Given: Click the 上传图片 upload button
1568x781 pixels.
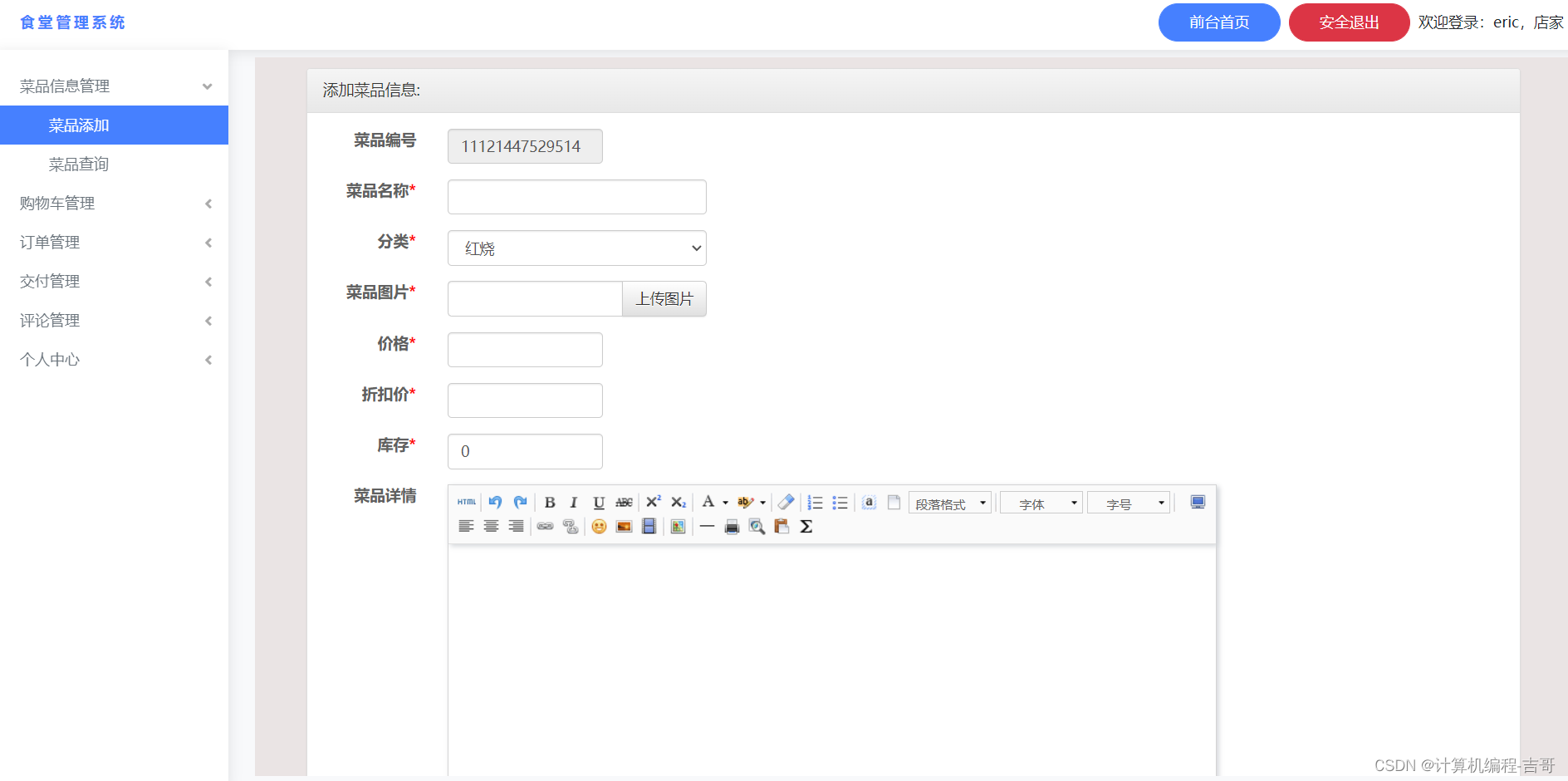Looking at the screenshot, I should tap(664, 298).
